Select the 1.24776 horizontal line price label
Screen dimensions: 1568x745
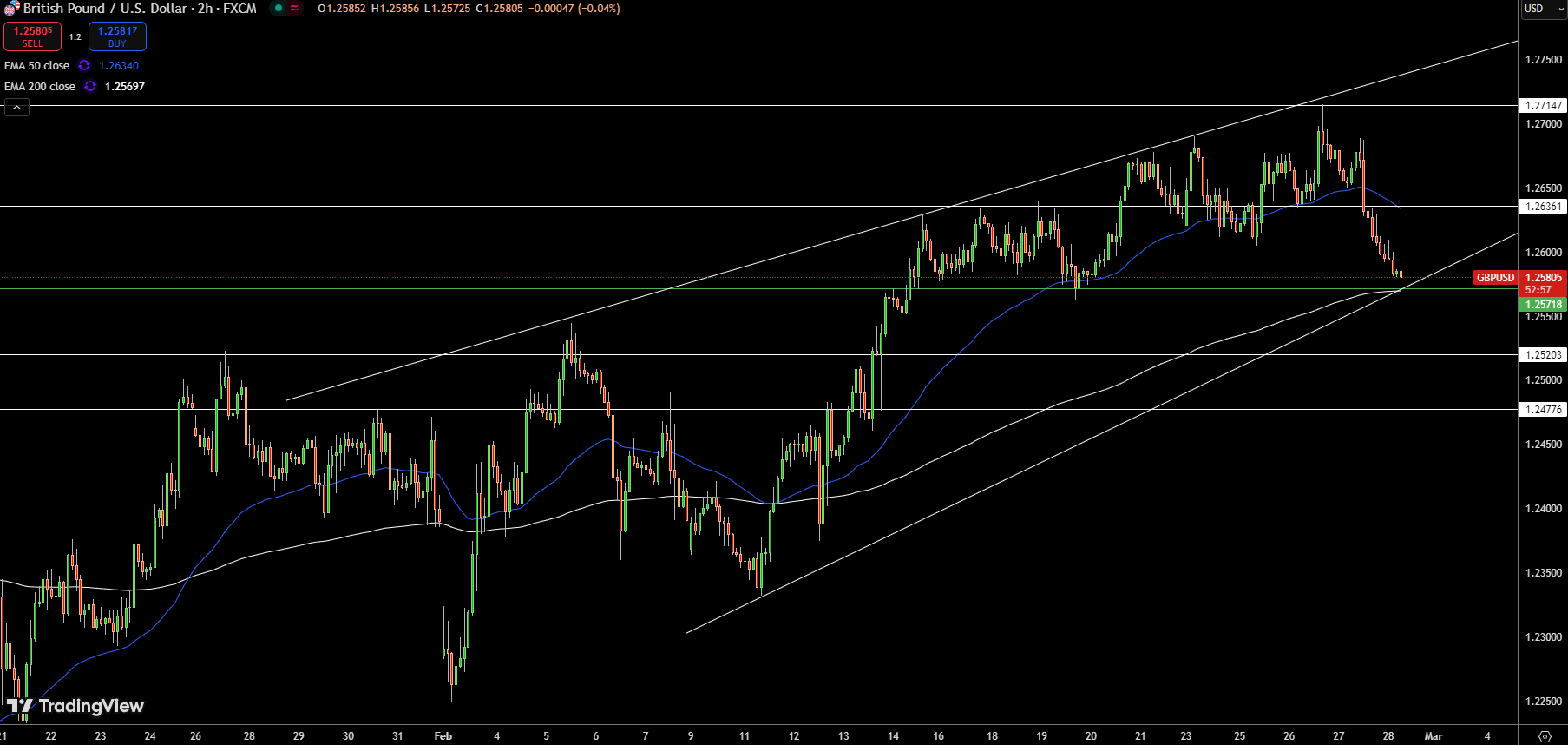[1543, 410]
